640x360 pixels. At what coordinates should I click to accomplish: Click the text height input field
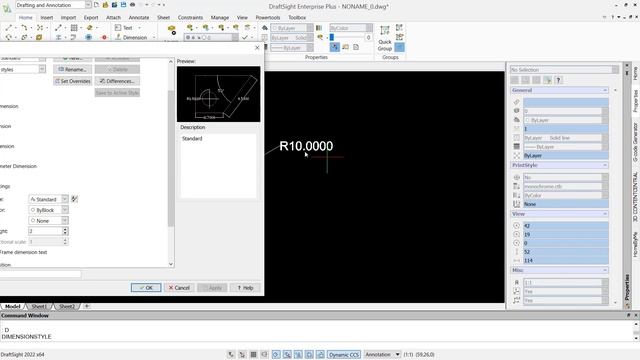(x=45, y=231)
